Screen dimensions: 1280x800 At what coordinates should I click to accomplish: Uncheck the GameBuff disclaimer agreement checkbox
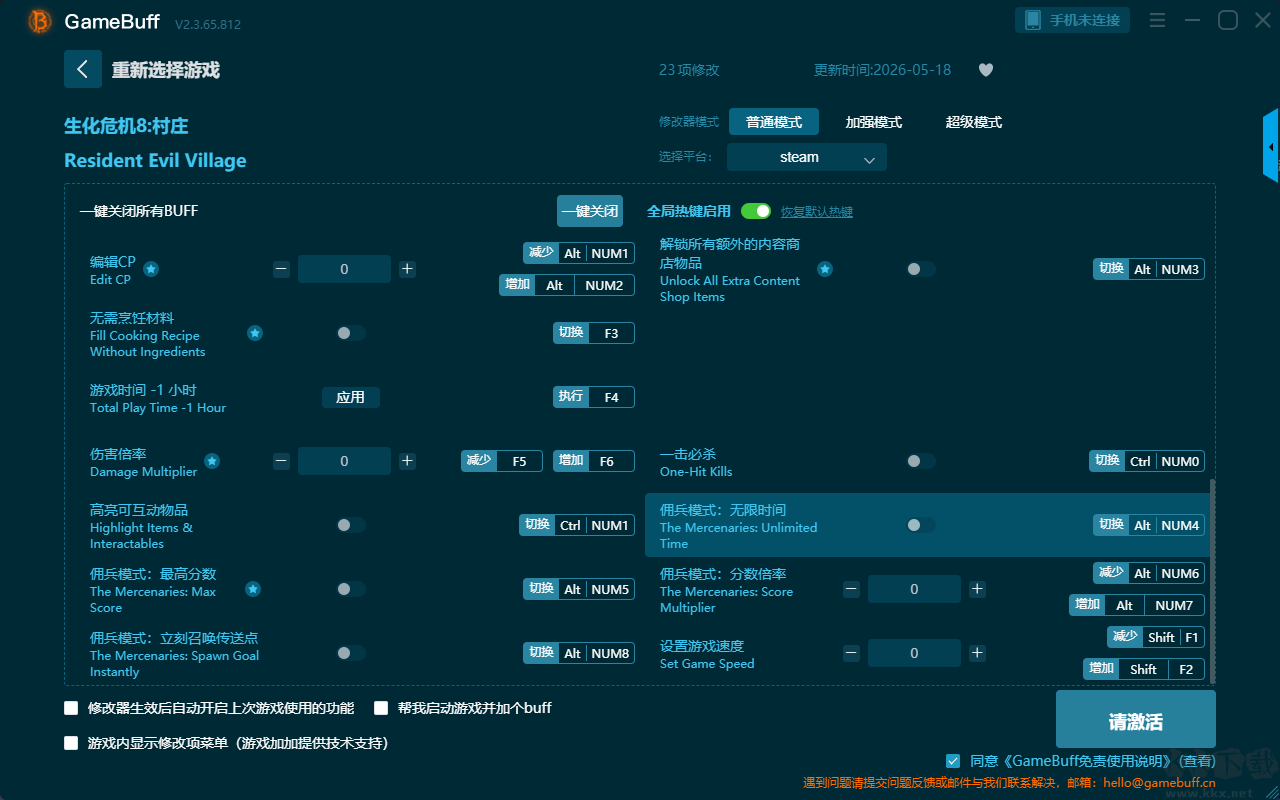pyautogui.click(x=953, y=761)
